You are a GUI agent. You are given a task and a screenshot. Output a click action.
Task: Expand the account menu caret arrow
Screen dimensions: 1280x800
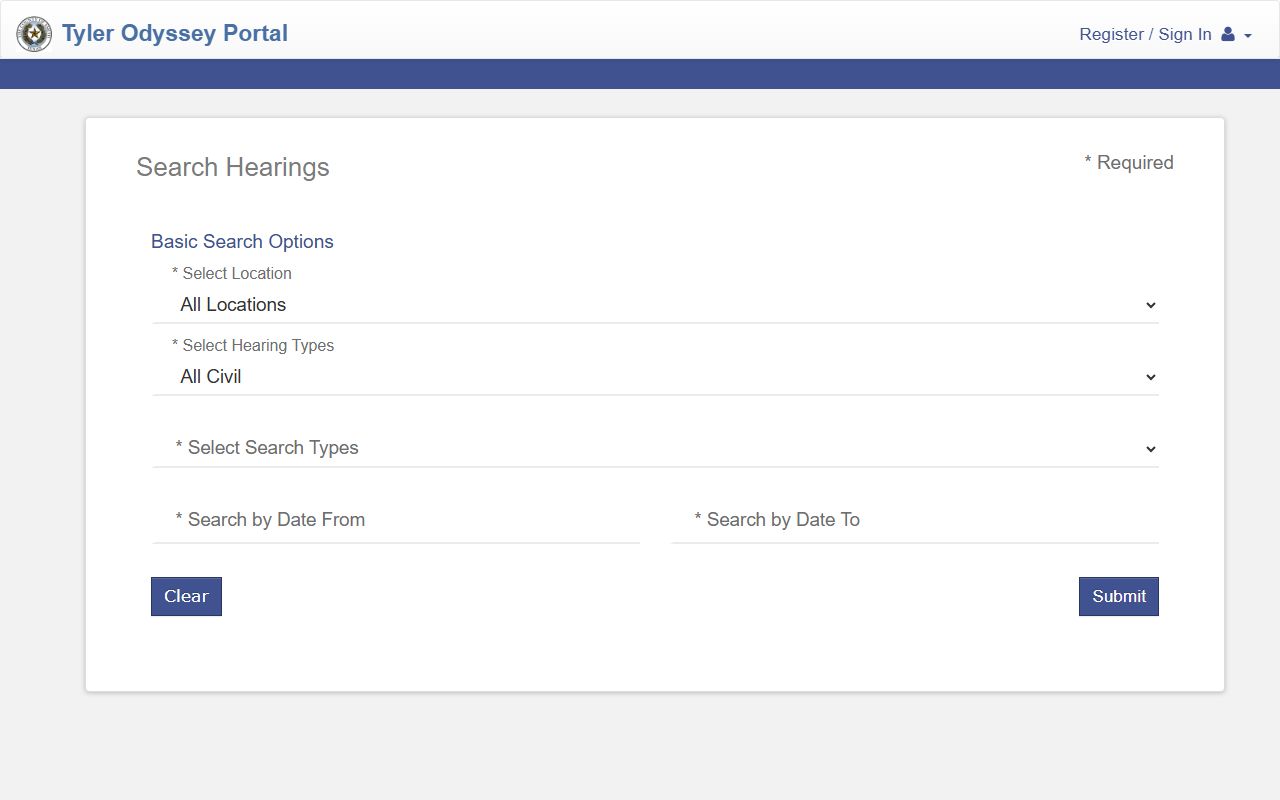point(1248,36)
